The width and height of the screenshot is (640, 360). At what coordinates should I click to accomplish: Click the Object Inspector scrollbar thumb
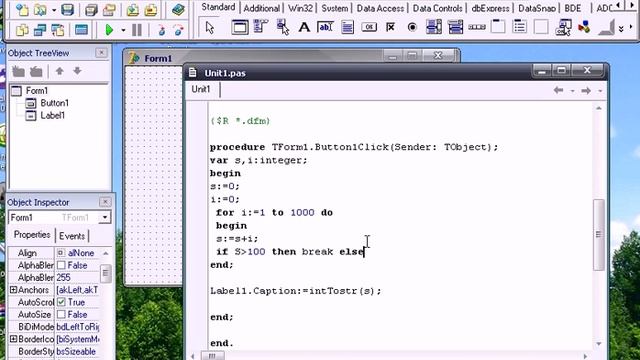tap(105, 273)
